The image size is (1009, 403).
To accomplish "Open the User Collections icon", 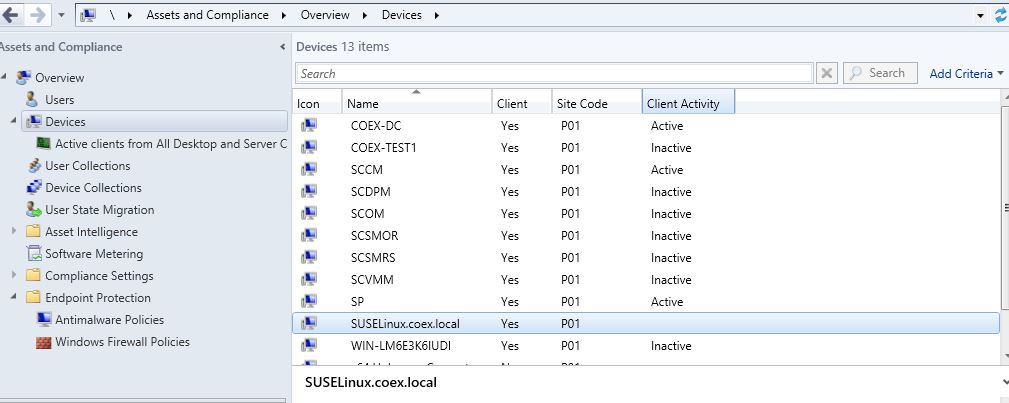I will [34, 166].
